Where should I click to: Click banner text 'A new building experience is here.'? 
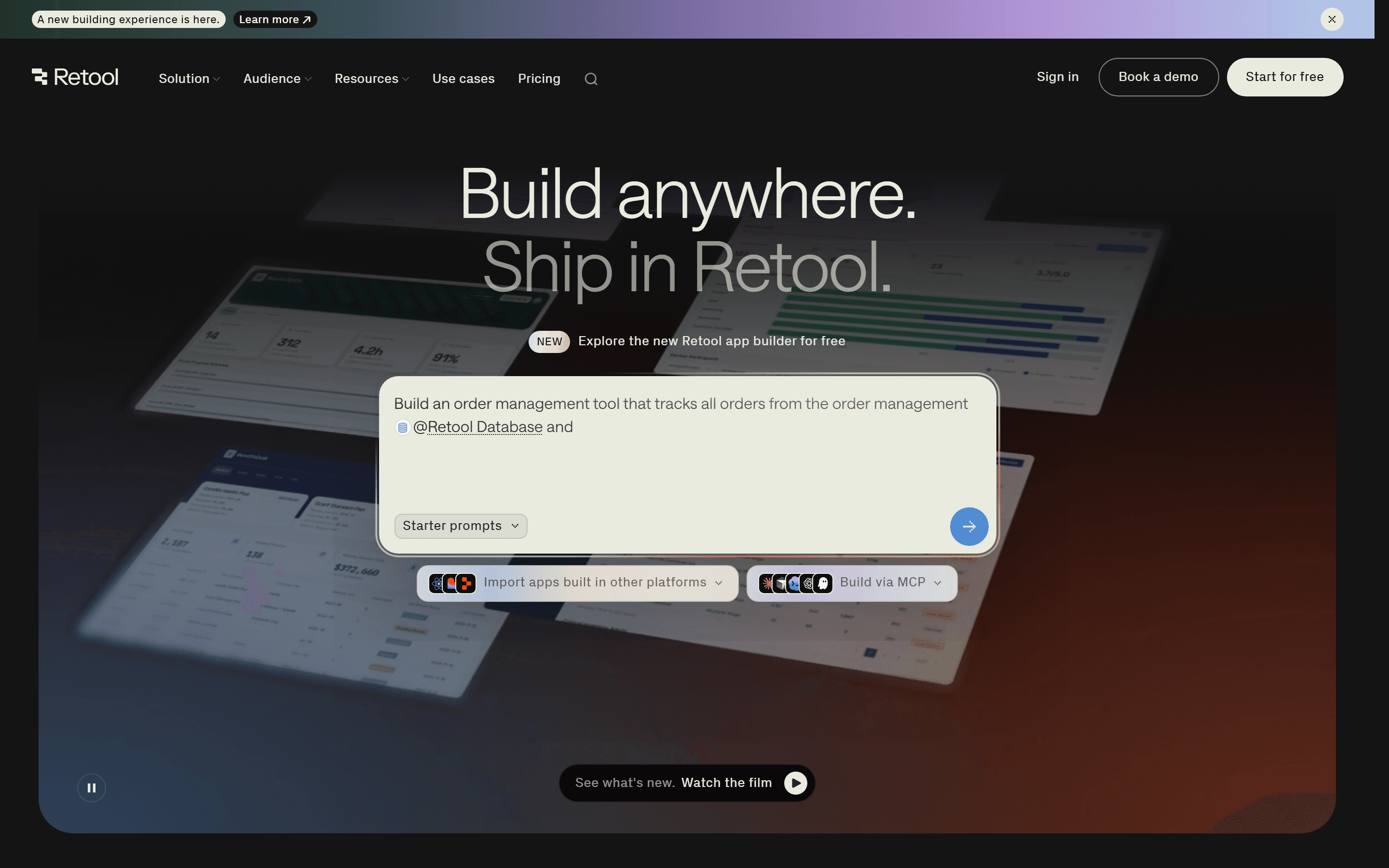click(129, 19)
